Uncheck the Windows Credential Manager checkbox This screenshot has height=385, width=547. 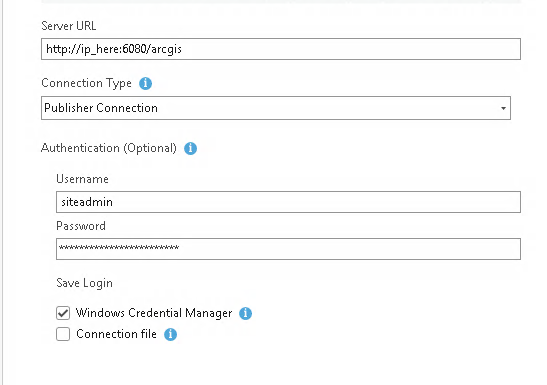click(x=63, y=313)
